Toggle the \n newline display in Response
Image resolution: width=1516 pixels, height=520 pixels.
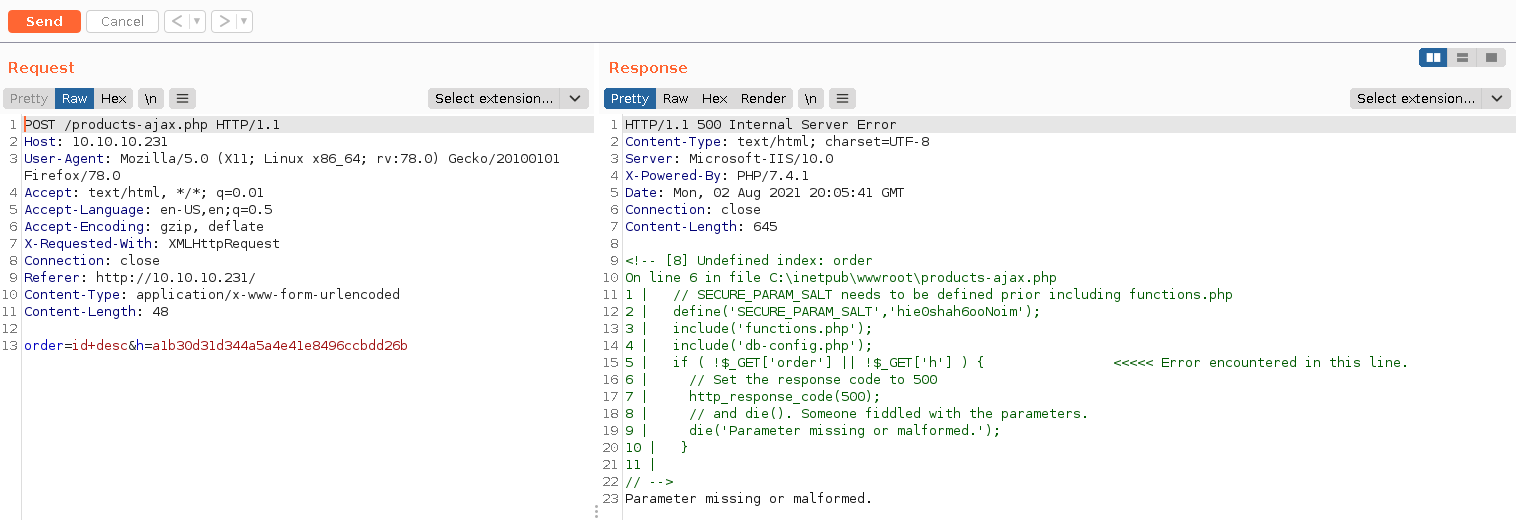coord(811,98)
